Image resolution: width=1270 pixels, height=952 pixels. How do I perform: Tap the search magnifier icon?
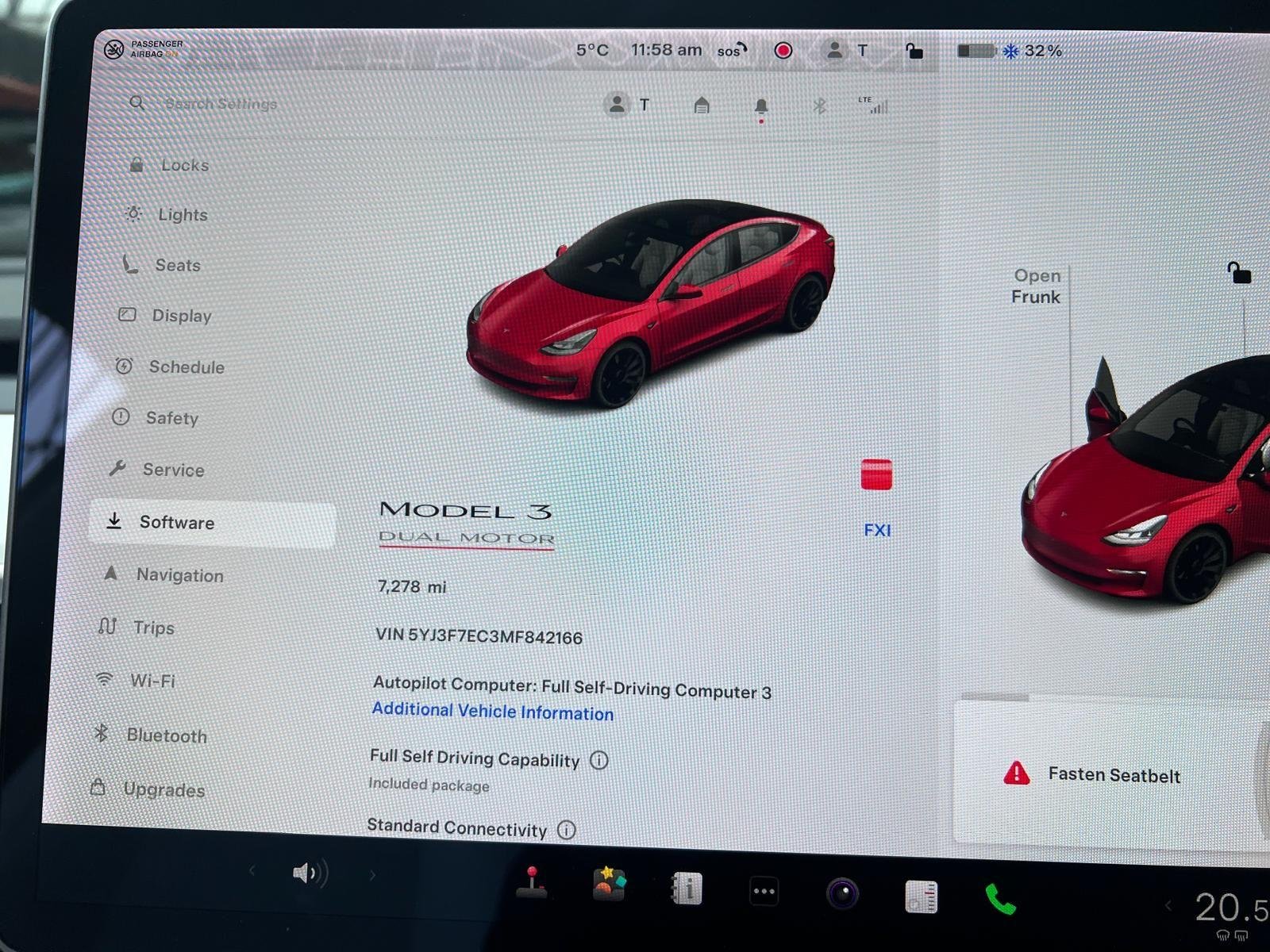click(137, 102)
